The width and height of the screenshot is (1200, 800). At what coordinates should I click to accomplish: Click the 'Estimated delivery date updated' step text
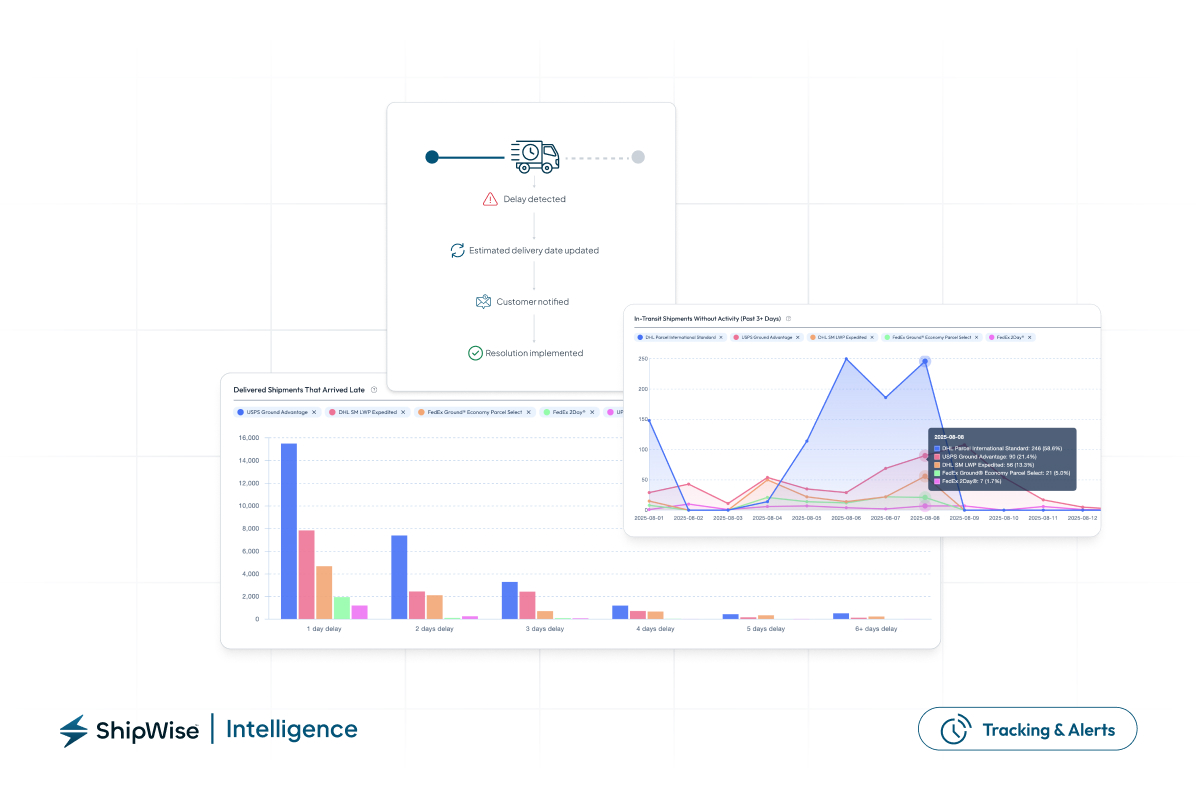pos(534,250)
